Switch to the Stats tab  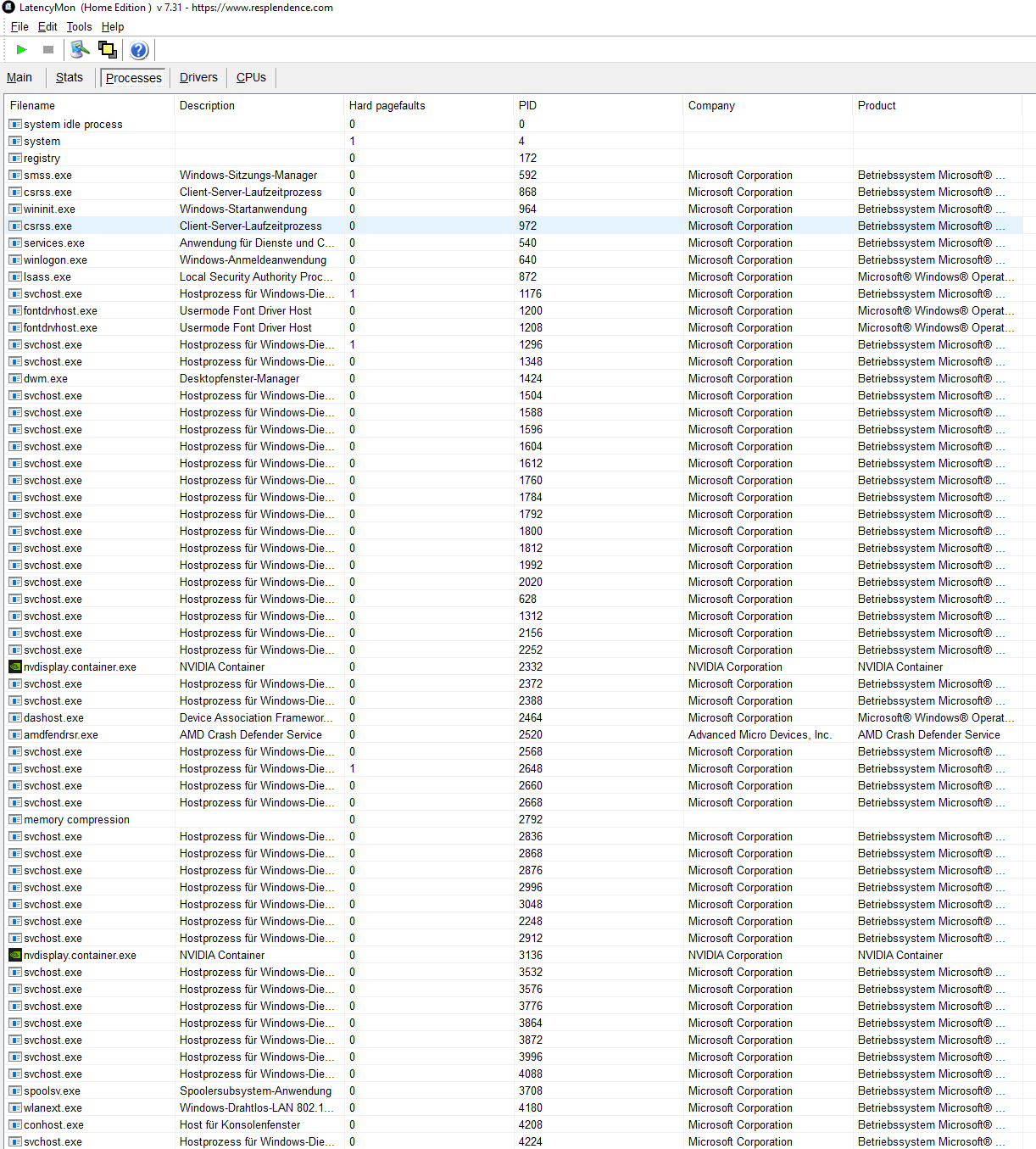[70, 77]
